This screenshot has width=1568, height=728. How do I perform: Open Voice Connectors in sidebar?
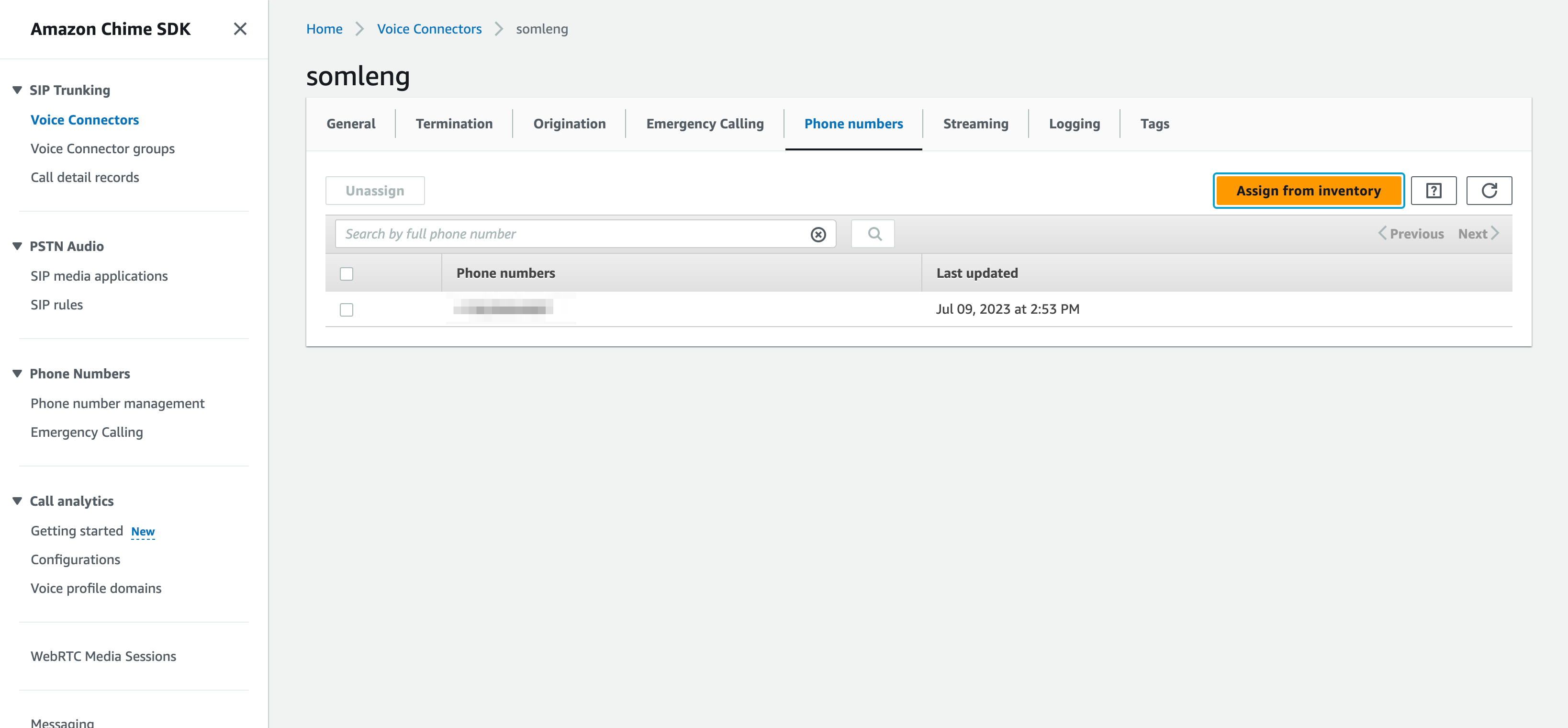click(85, 120)
